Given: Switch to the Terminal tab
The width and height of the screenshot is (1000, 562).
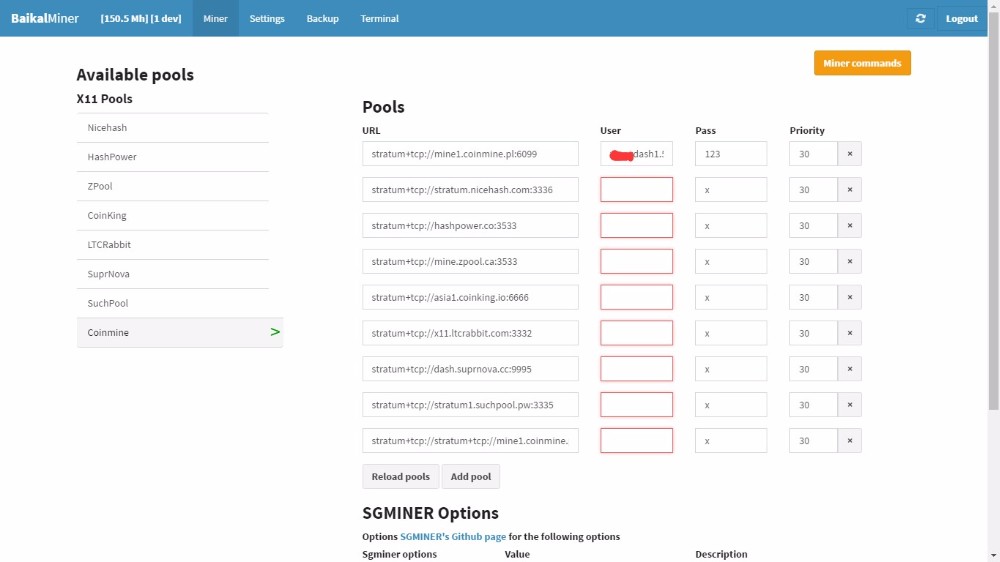Looking at the screenshot, I should pyautogui.click(x=379, y=18).
